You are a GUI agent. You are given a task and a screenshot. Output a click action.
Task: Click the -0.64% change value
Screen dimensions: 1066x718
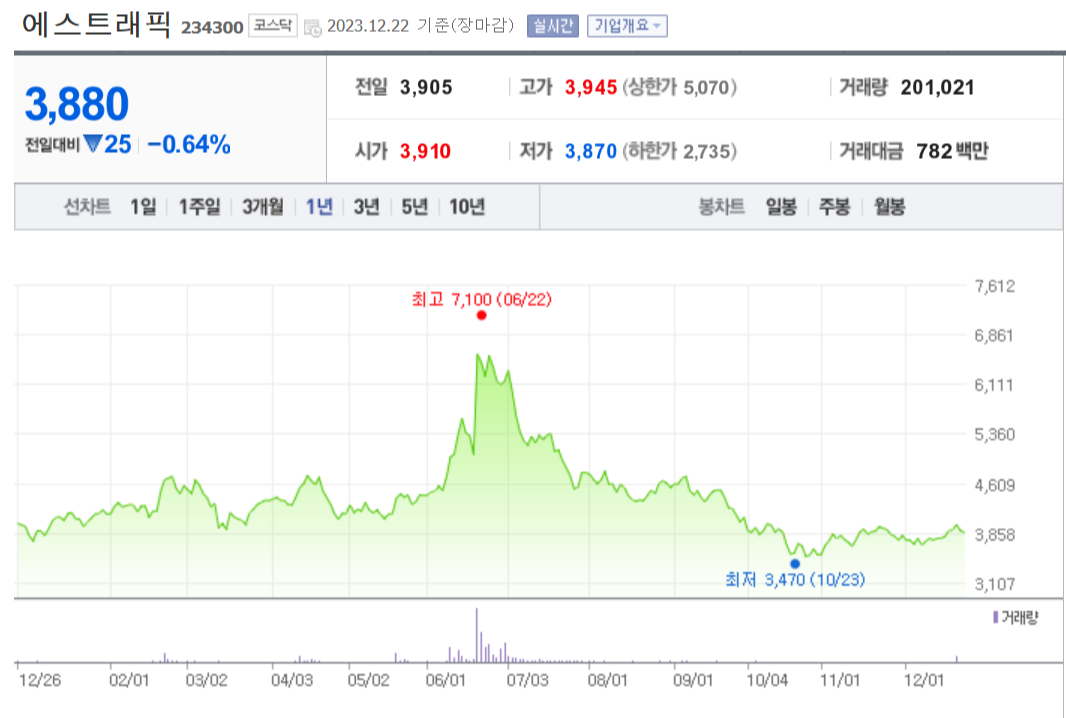point(189,144)
